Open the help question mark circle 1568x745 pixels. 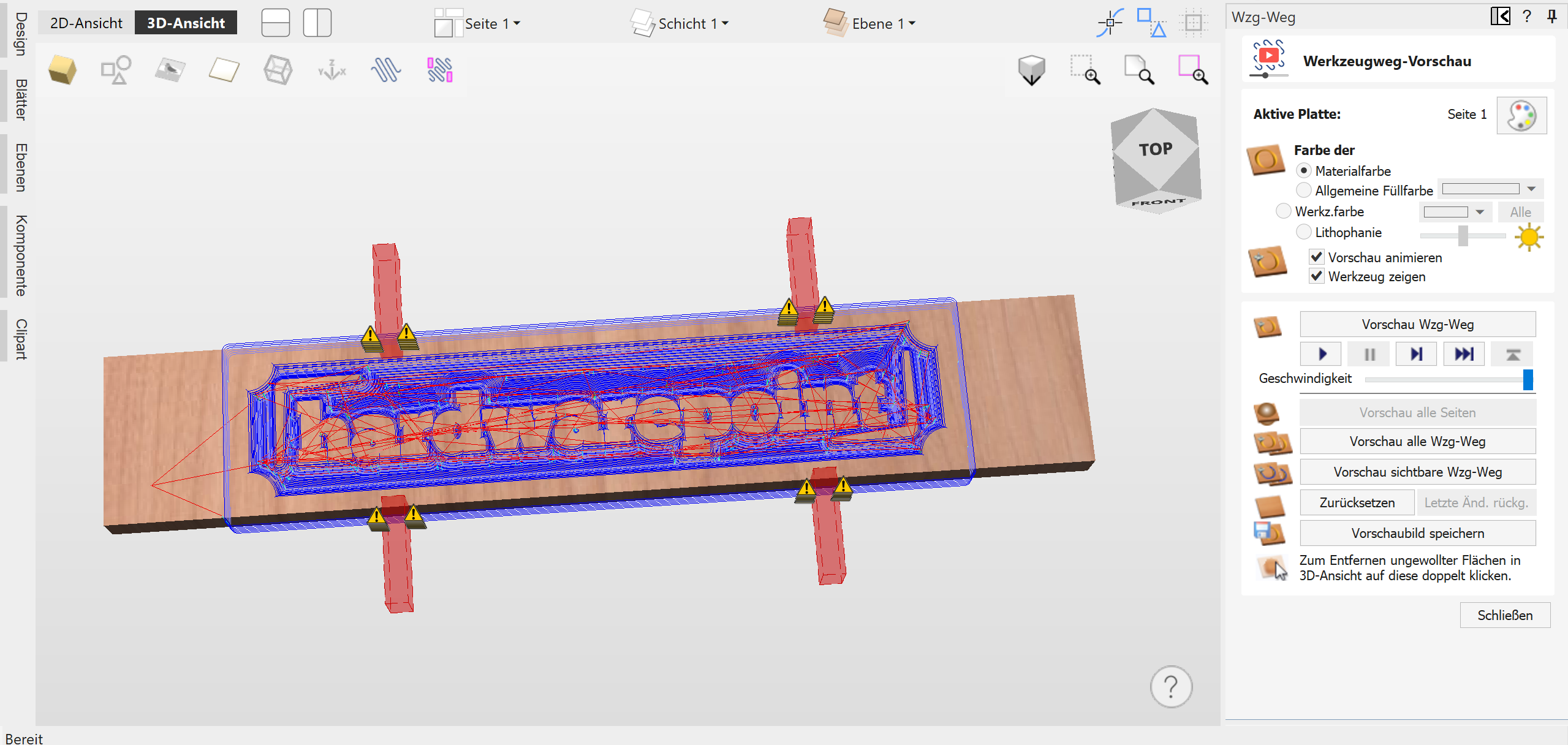1171,687
